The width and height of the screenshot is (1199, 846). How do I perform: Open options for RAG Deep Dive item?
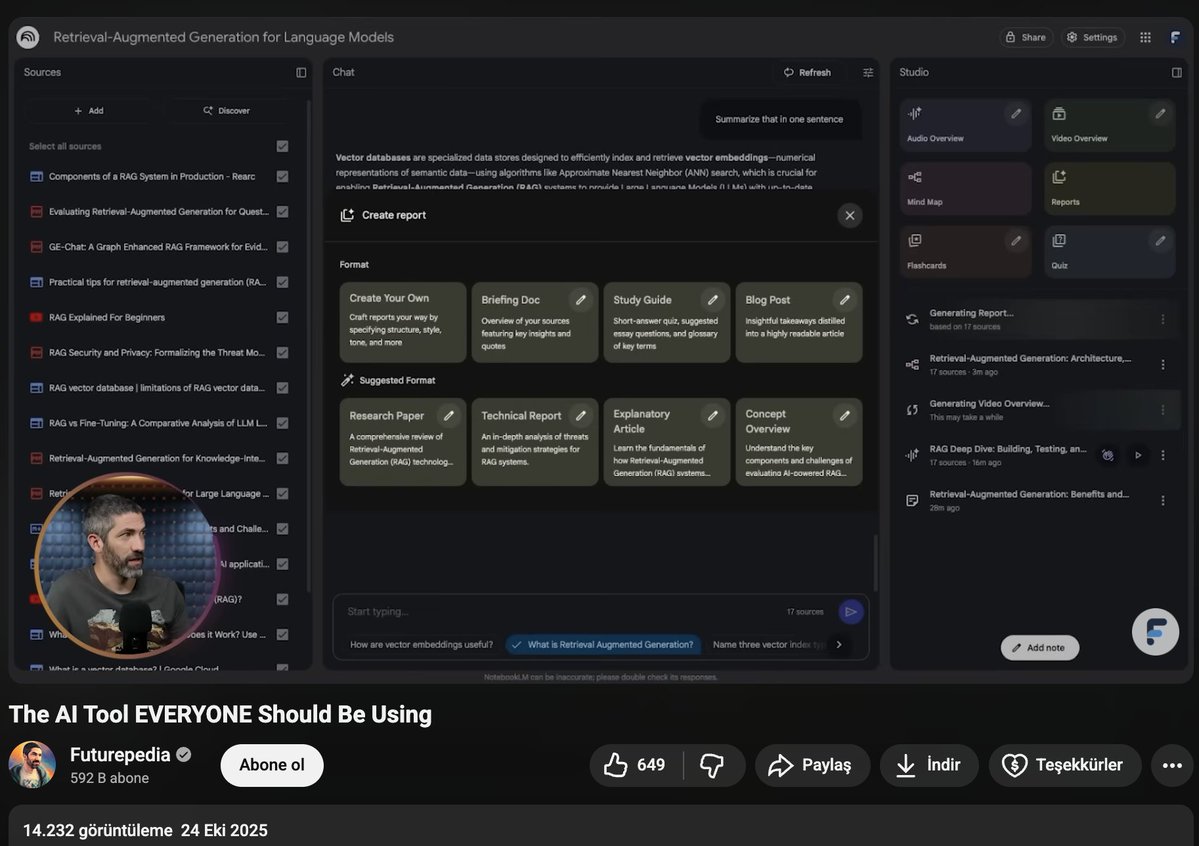(1162, 455)
